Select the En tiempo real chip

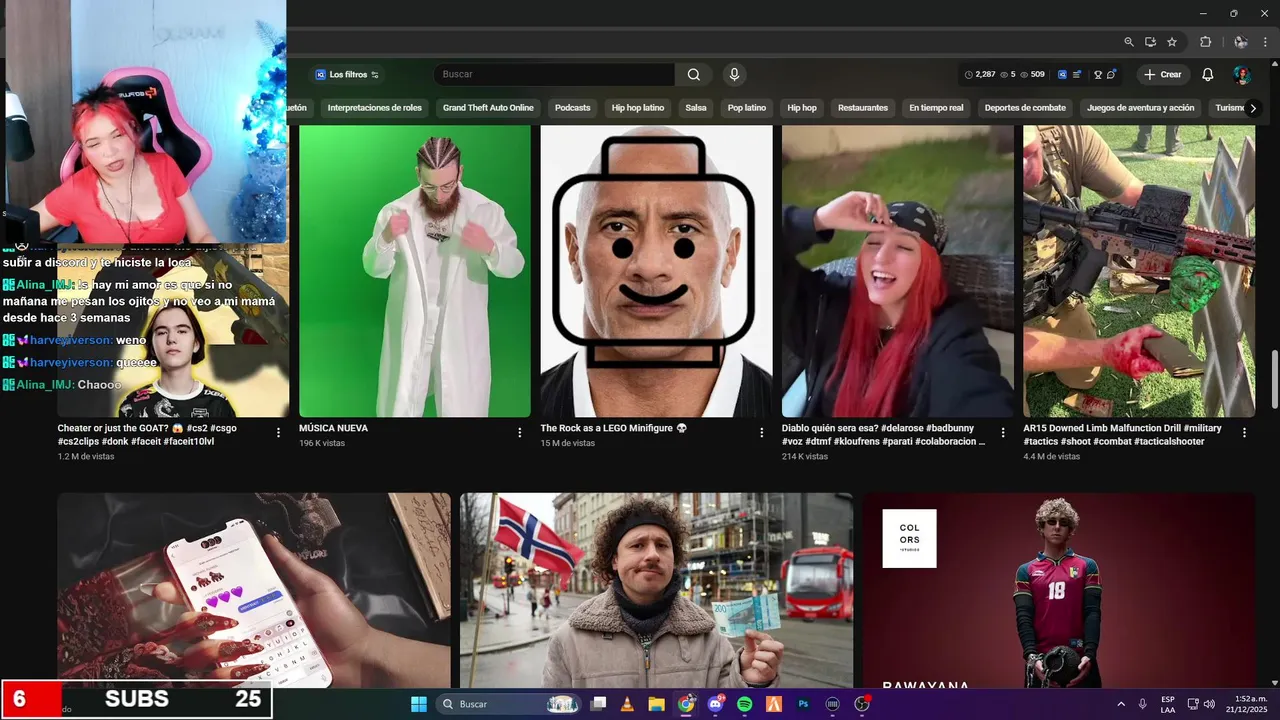pyautogui.click(x=936, y=108)
